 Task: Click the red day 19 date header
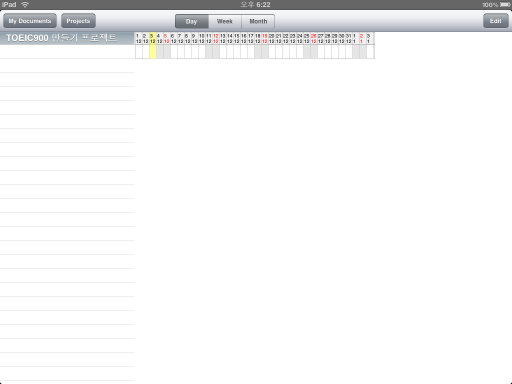coord(265,38)
